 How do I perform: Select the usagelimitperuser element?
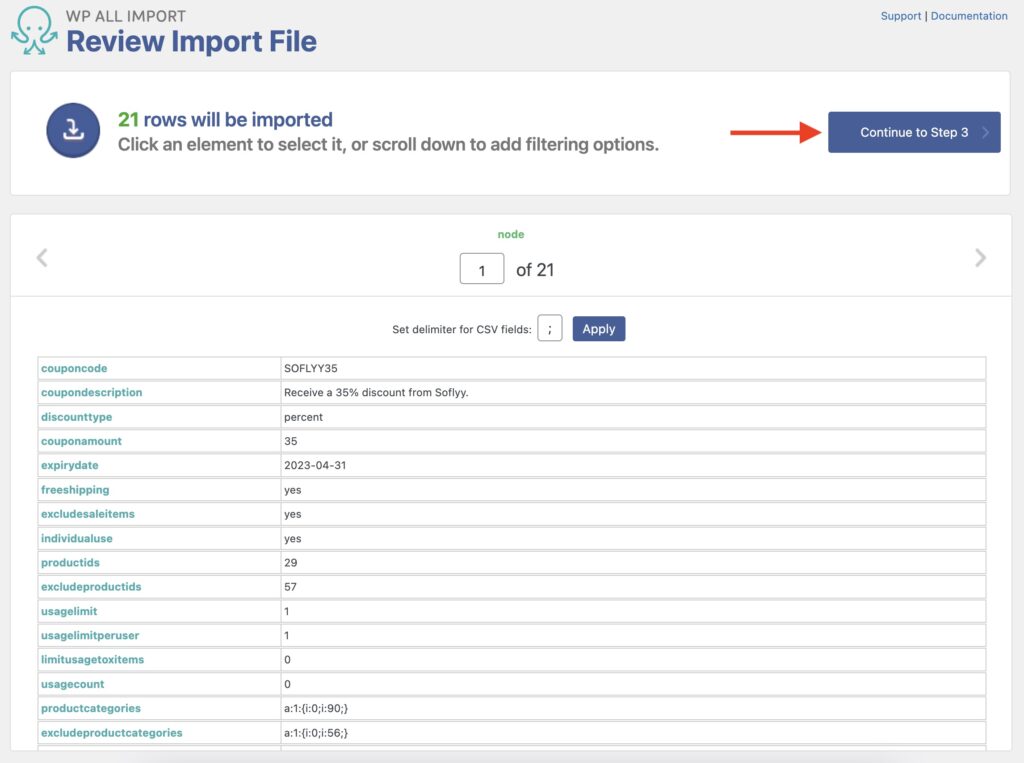(86, 635)
